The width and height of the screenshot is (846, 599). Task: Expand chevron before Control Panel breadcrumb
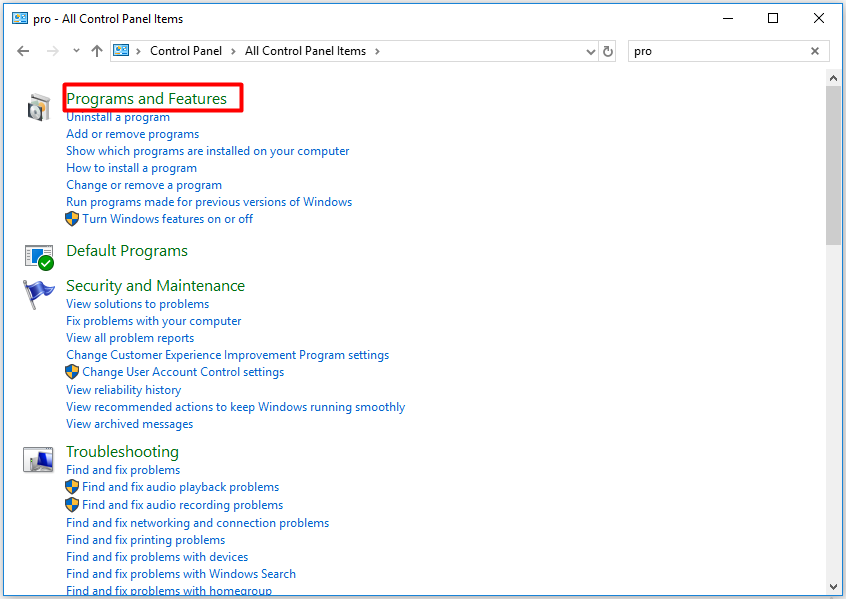click(139, 51)
